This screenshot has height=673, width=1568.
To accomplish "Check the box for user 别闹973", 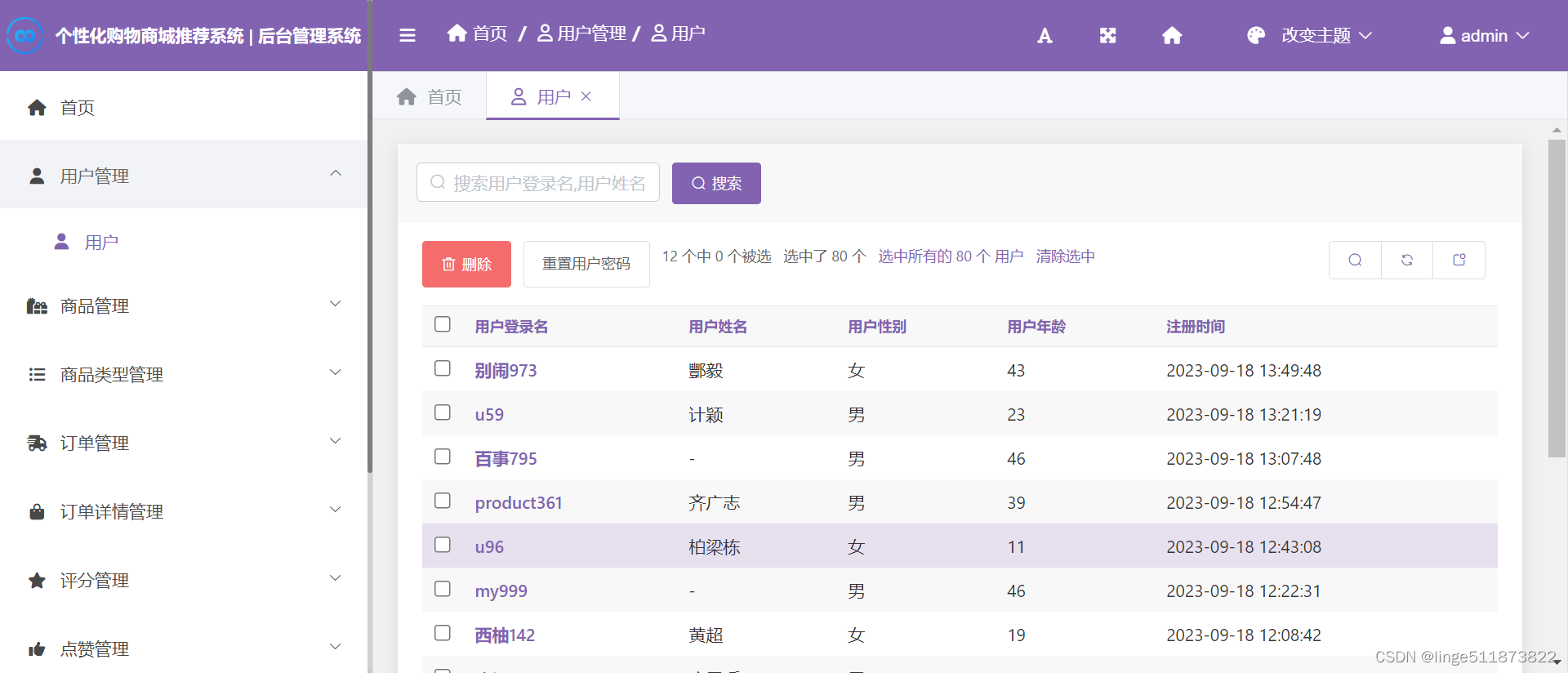I will (x=443, y=368).
